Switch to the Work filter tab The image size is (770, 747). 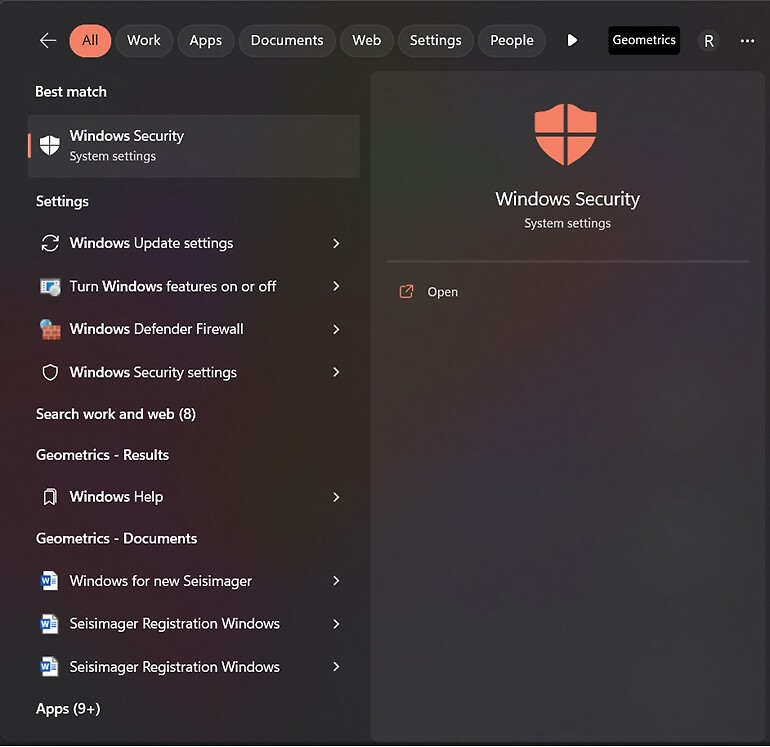tap(144, 40)
